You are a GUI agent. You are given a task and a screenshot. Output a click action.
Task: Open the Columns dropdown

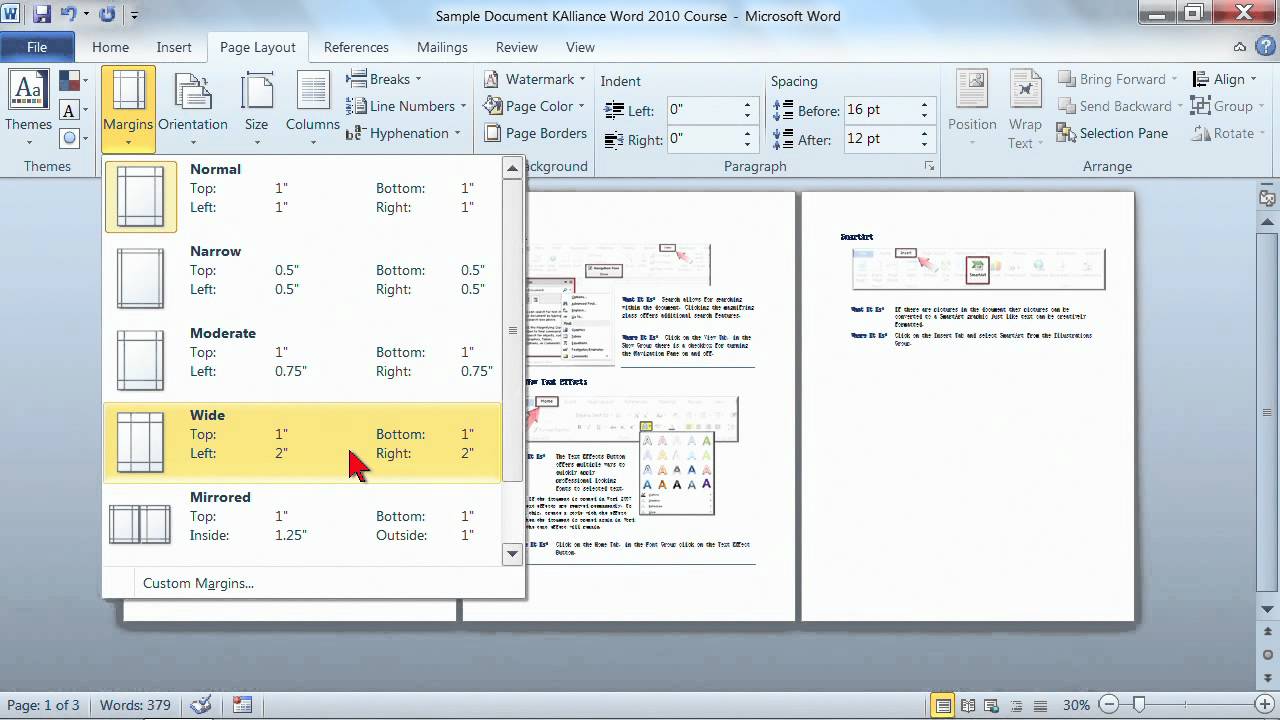[313, 108]
